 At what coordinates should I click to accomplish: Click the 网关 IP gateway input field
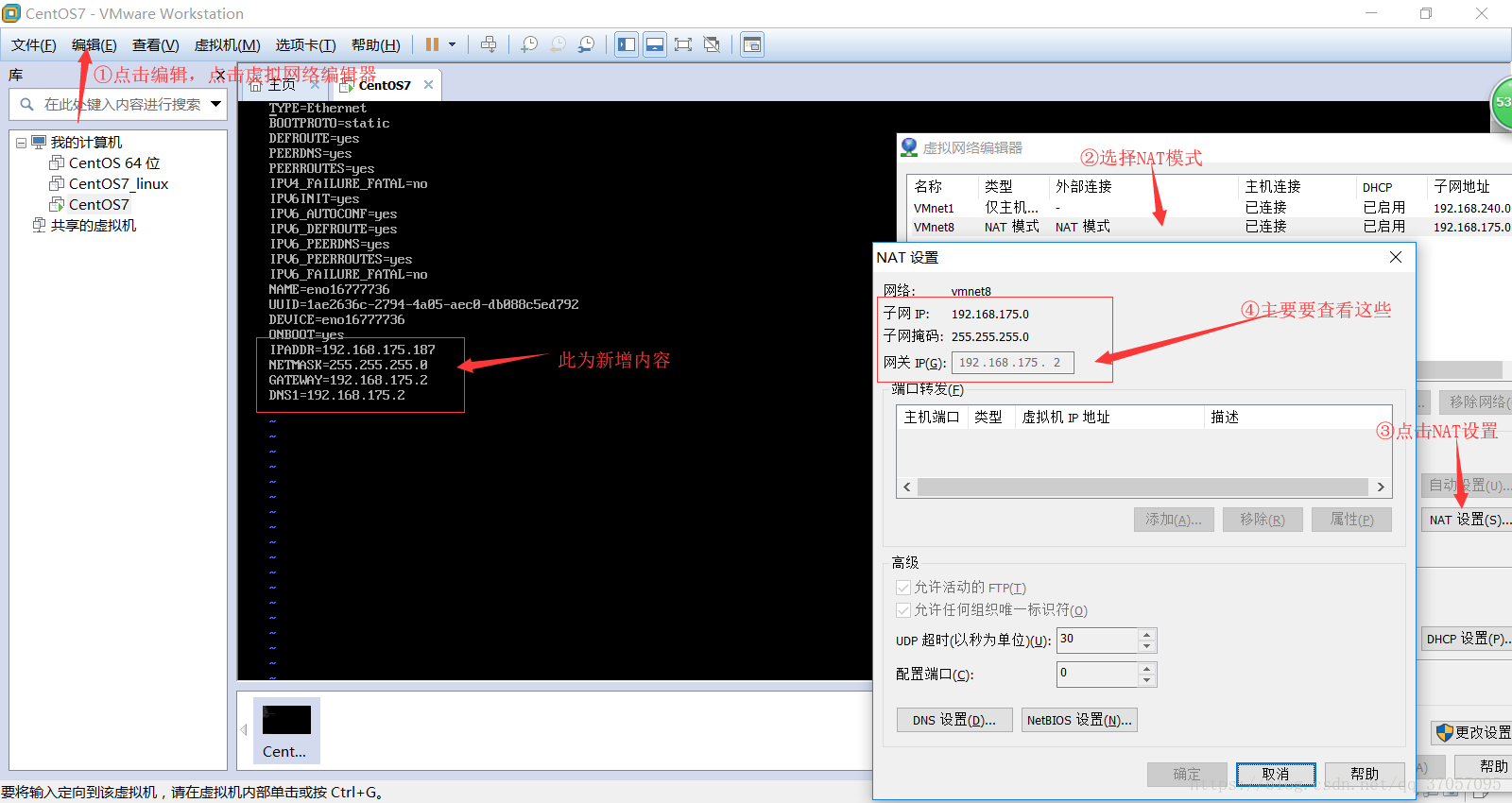click(1013, 363)
